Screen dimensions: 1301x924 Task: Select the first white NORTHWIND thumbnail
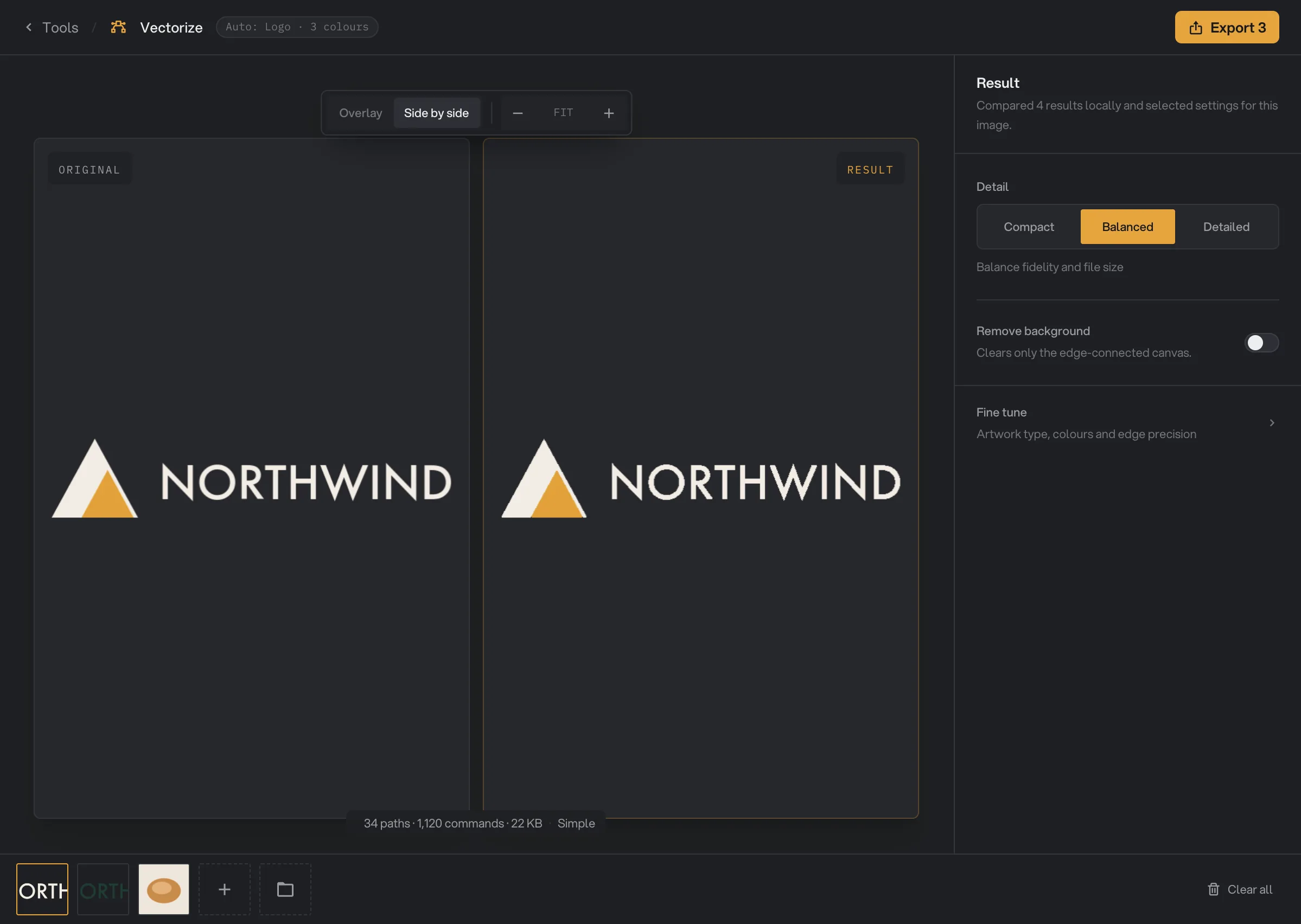coord(42,889)
